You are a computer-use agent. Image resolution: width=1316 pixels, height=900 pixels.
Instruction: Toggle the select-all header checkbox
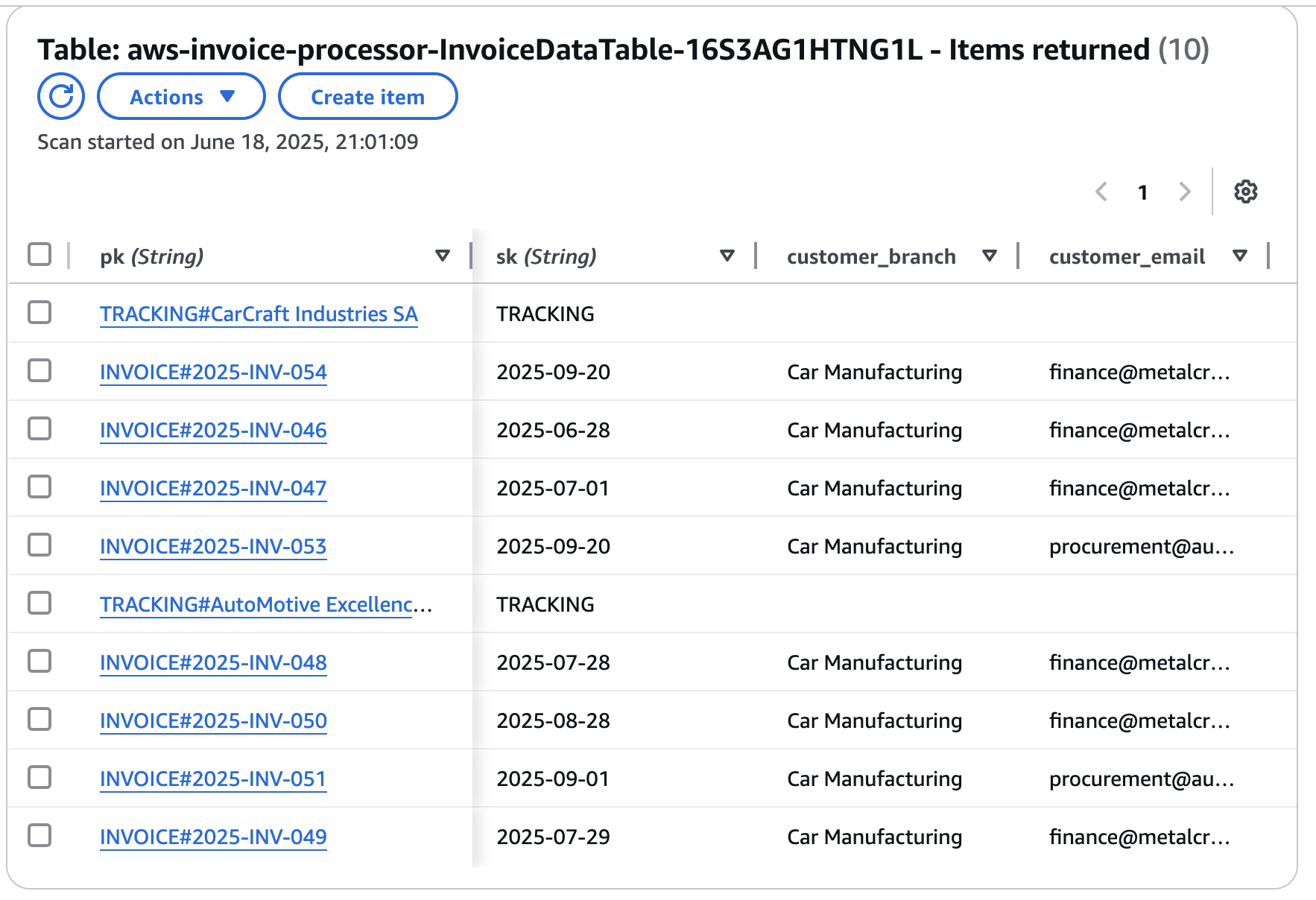(39, 254)
